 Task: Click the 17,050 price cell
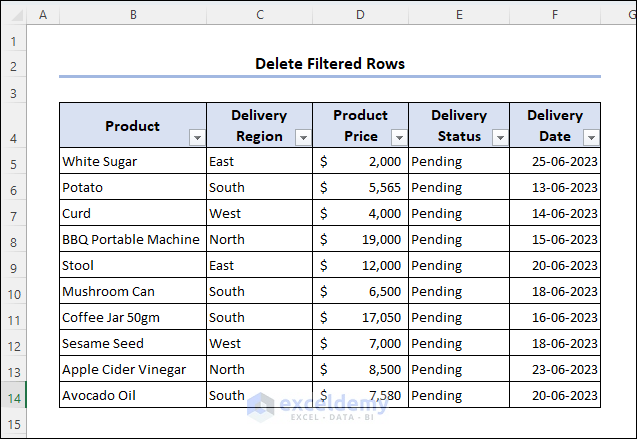360,317
